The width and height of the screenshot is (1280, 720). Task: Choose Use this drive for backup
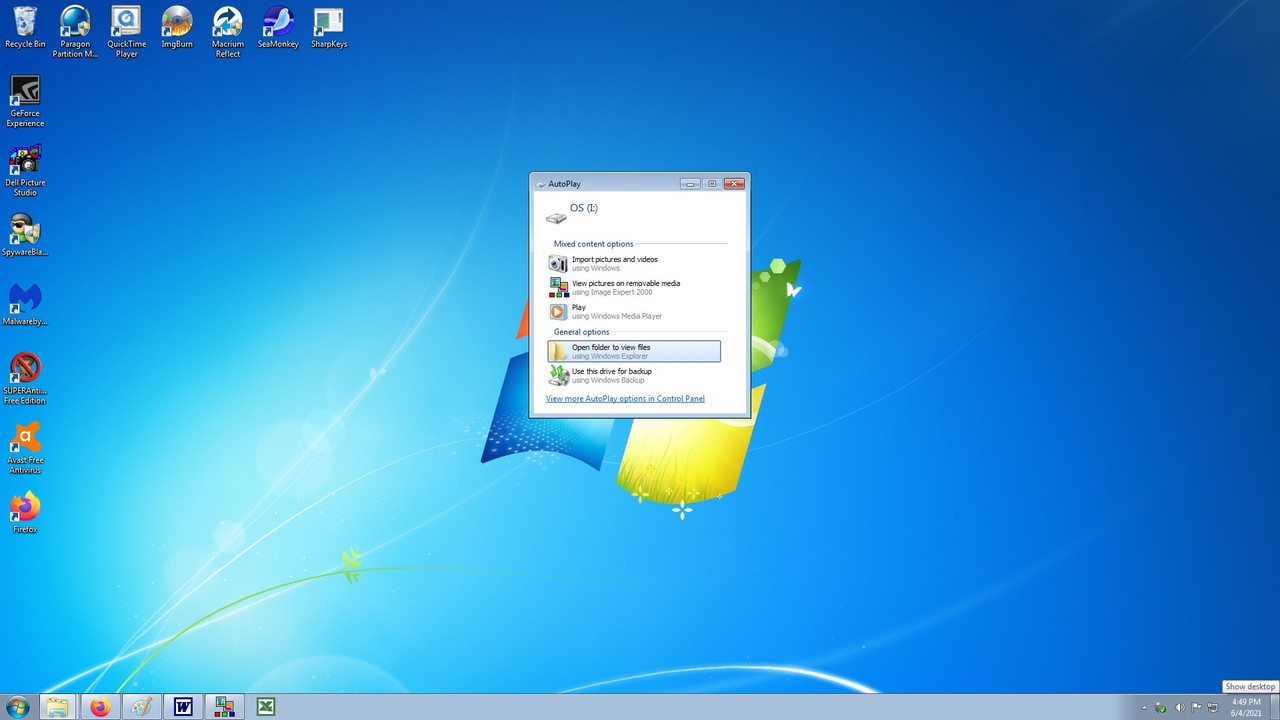(611, 375)
